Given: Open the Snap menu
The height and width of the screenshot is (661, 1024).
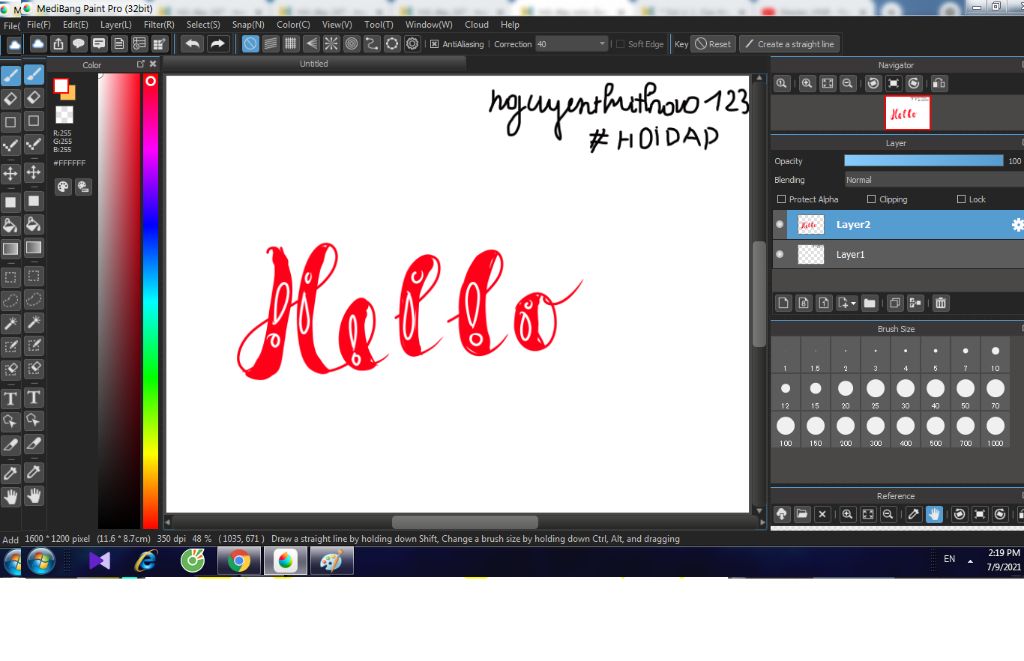Looking at the screenshot, I should (248, 24).
